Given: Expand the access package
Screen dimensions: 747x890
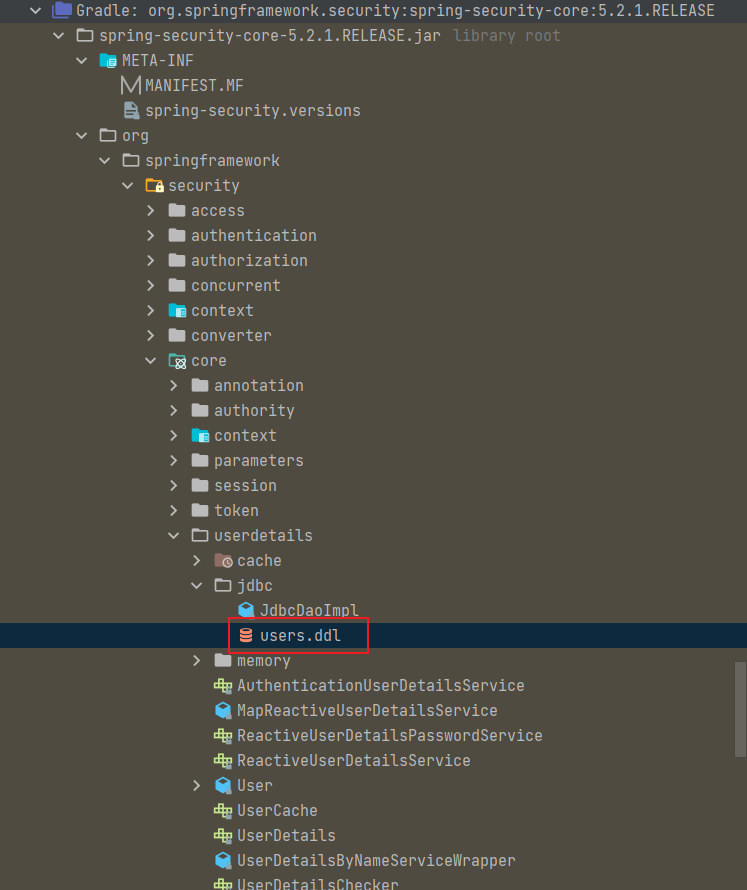Looking at the screenshot, I should pos(150,211).
